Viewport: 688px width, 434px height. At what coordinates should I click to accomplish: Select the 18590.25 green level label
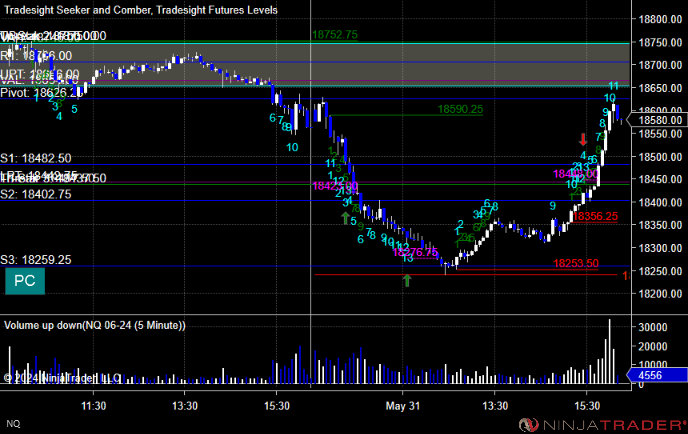pyautogui.click(x=460, y=109)
